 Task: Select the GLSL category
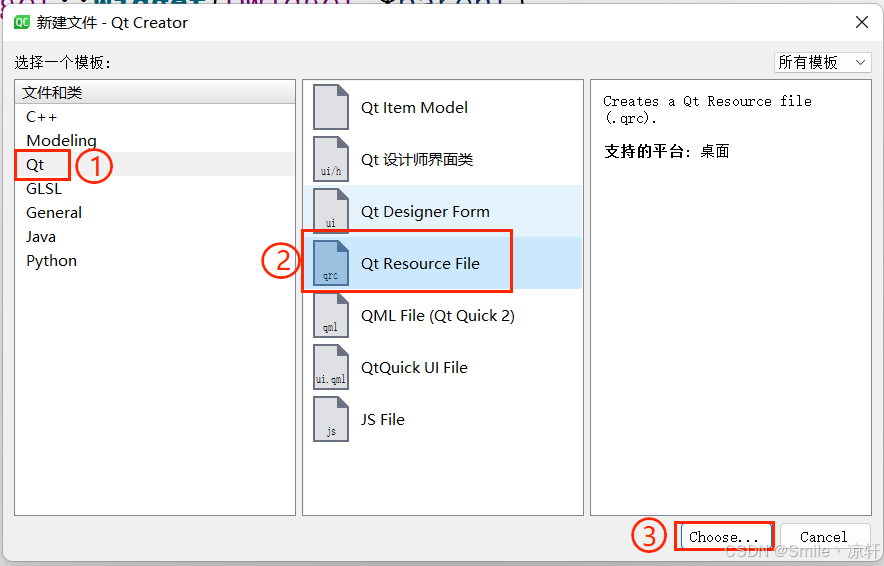pos(154,189)
